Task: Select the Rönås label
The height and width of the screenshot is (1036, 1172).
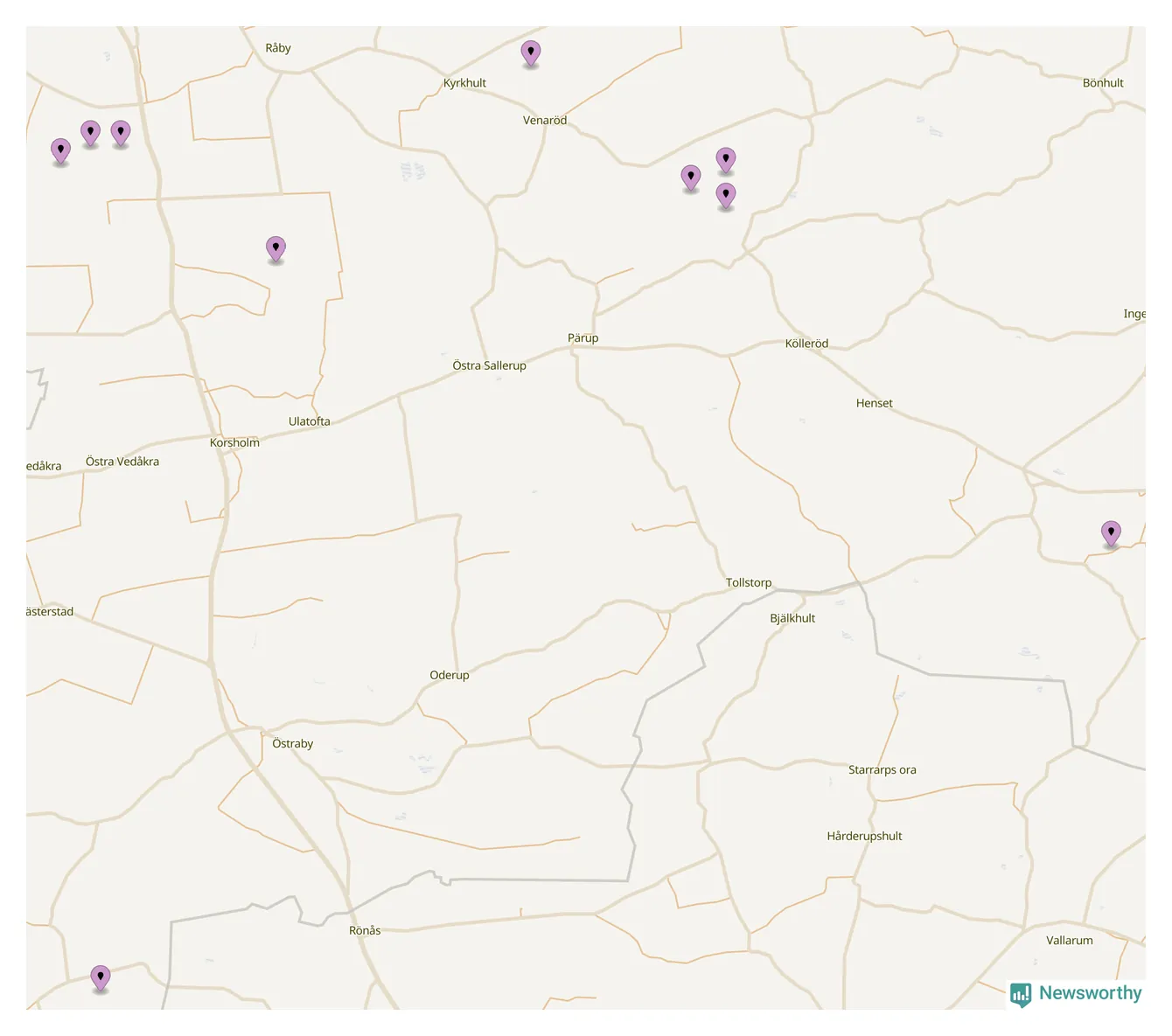Action: 365,930
